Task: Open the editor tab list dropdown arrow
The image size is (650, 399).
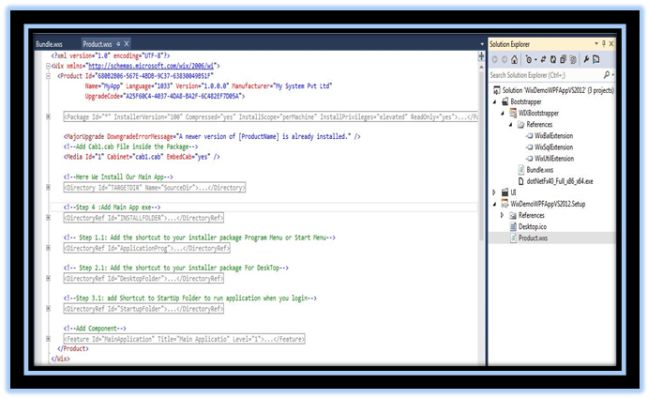Action: 482,44
